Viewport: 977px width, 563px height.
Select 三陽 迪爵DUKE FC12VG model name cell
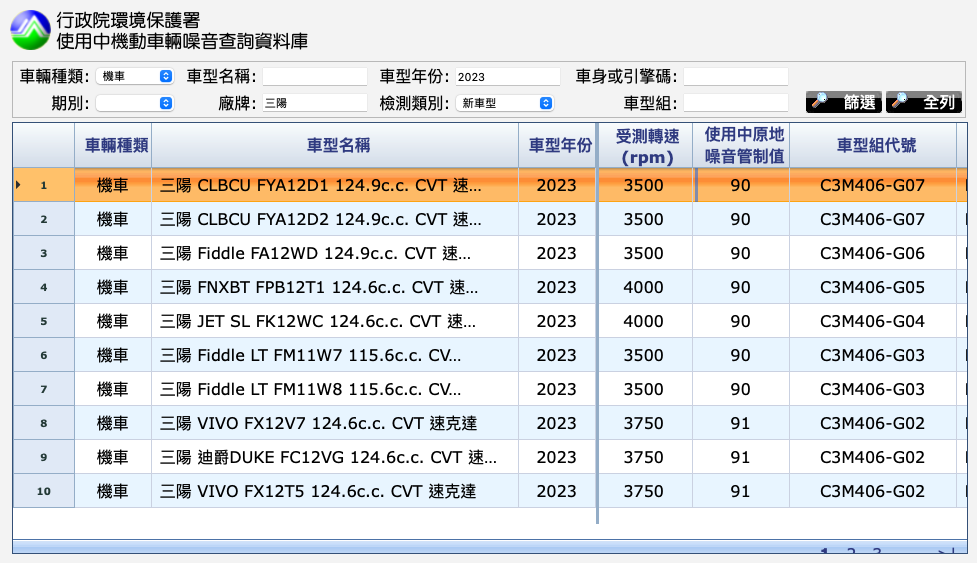tap(335, 457)
